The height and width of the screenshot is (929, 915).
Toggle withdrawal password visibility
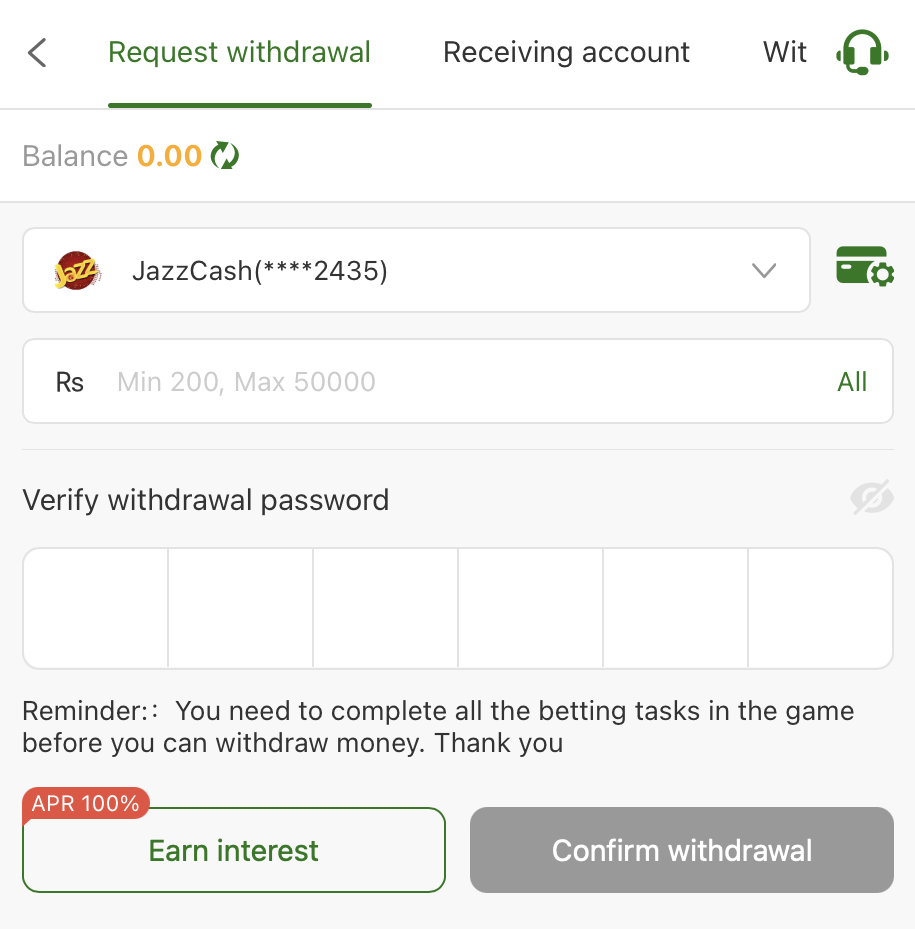(871, 497)
